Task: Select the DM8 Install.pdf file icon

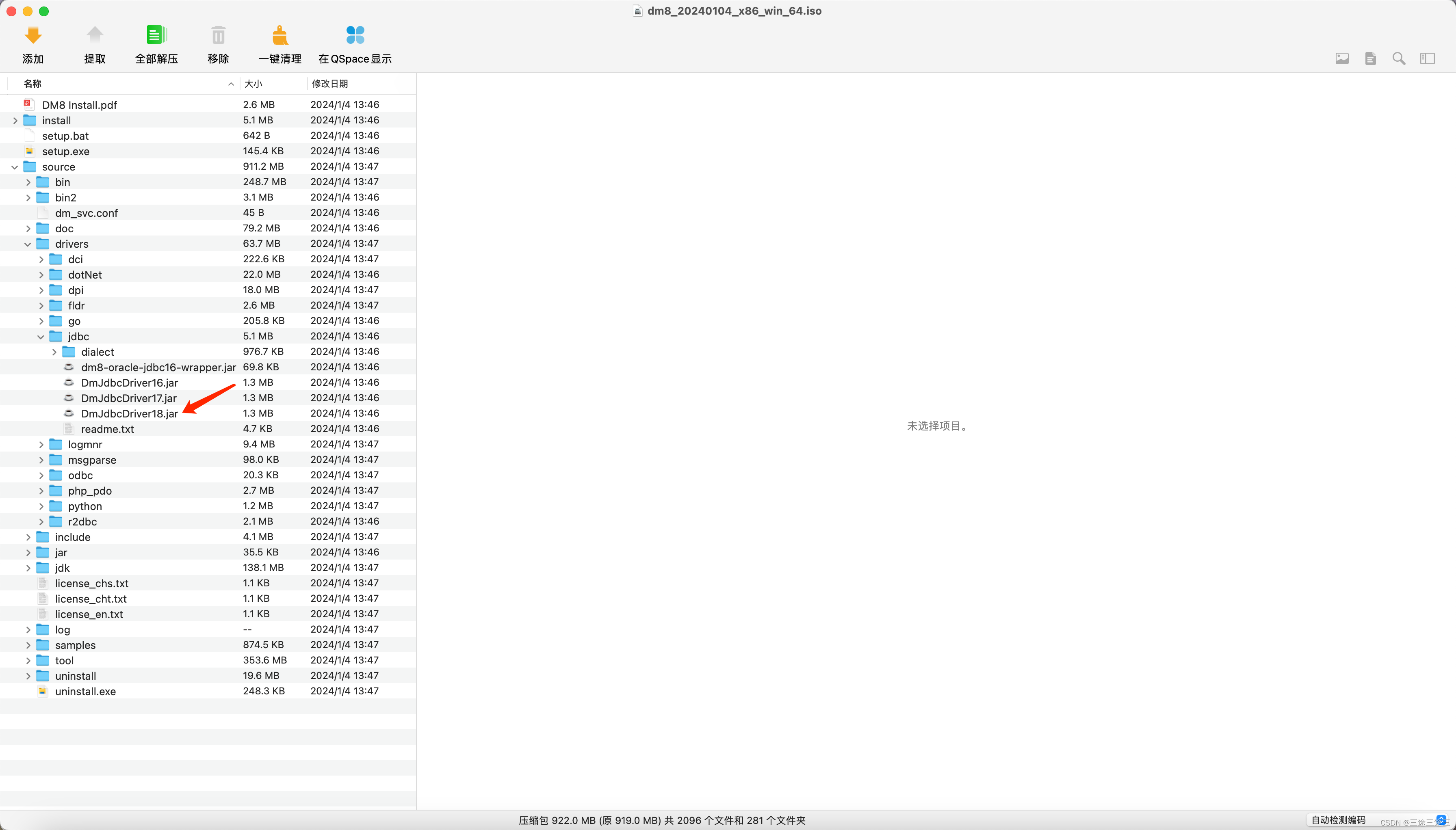Action: [28, 104]
